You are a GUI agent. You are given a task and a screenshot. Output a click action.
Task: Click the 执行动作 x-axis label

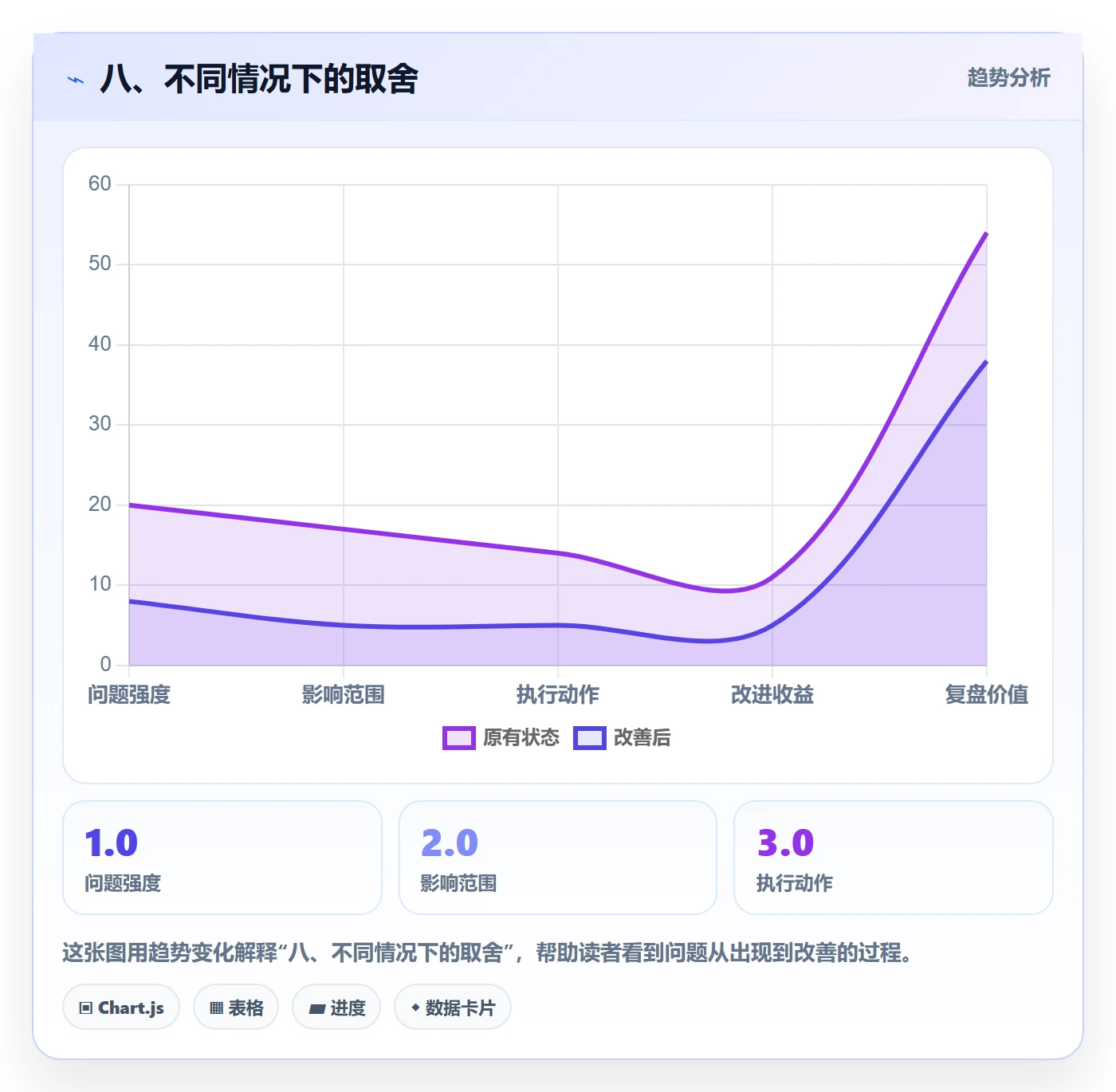[558, 695]
